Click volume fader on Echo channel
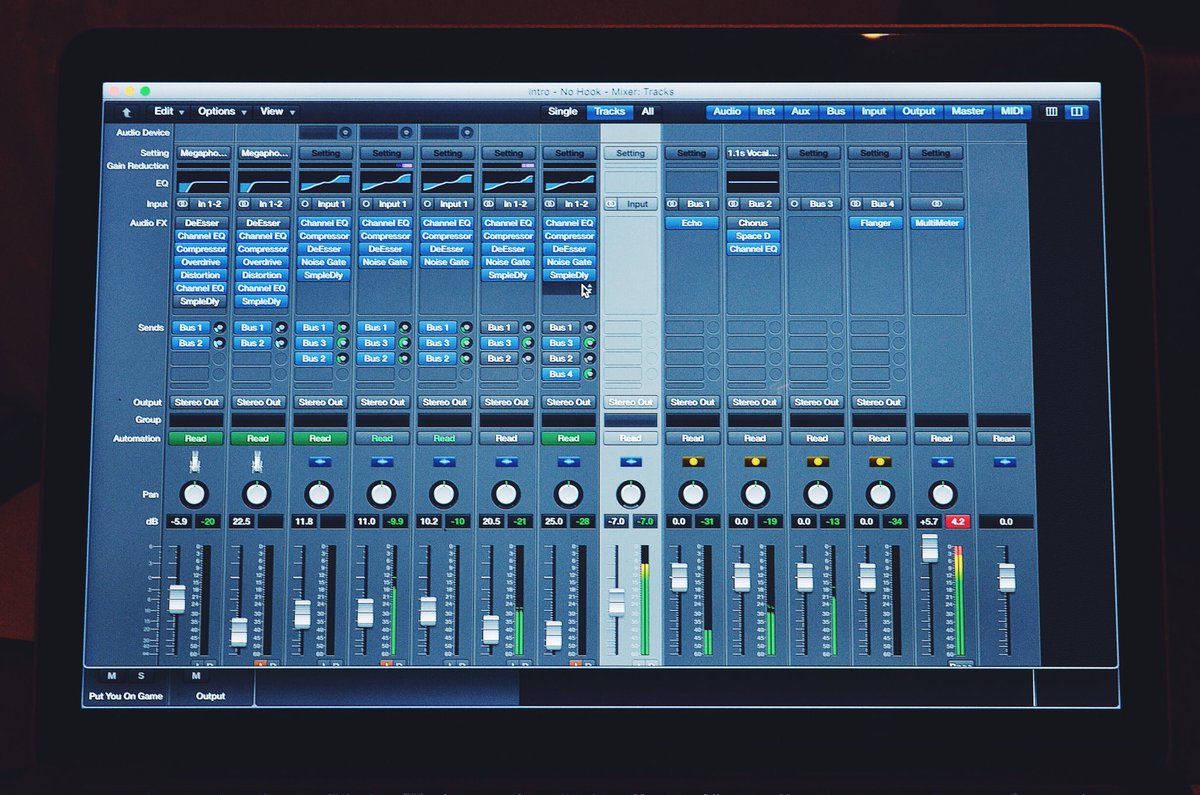Image resolution: width=1200 pixels, height=795 pixels. coord(679,577)
